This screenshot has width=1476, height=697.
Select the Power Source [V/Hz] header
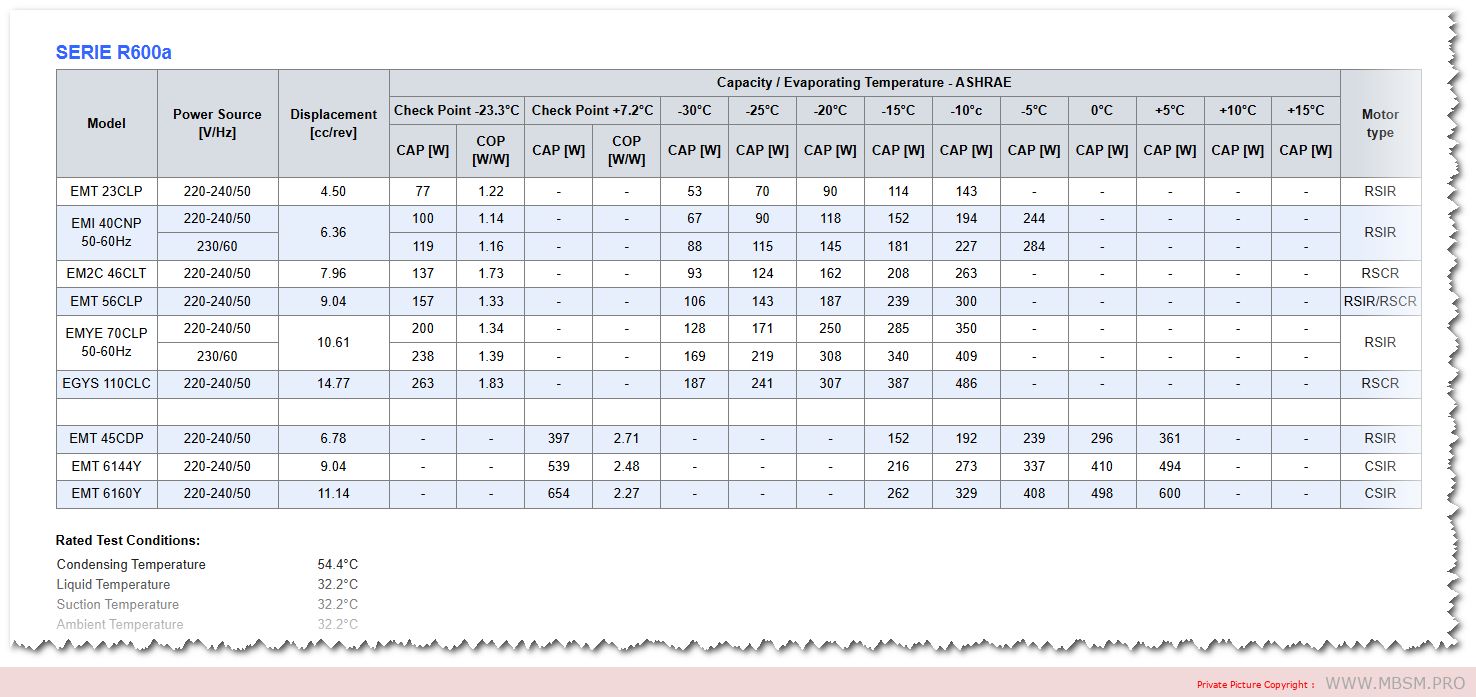click(217, 123)
